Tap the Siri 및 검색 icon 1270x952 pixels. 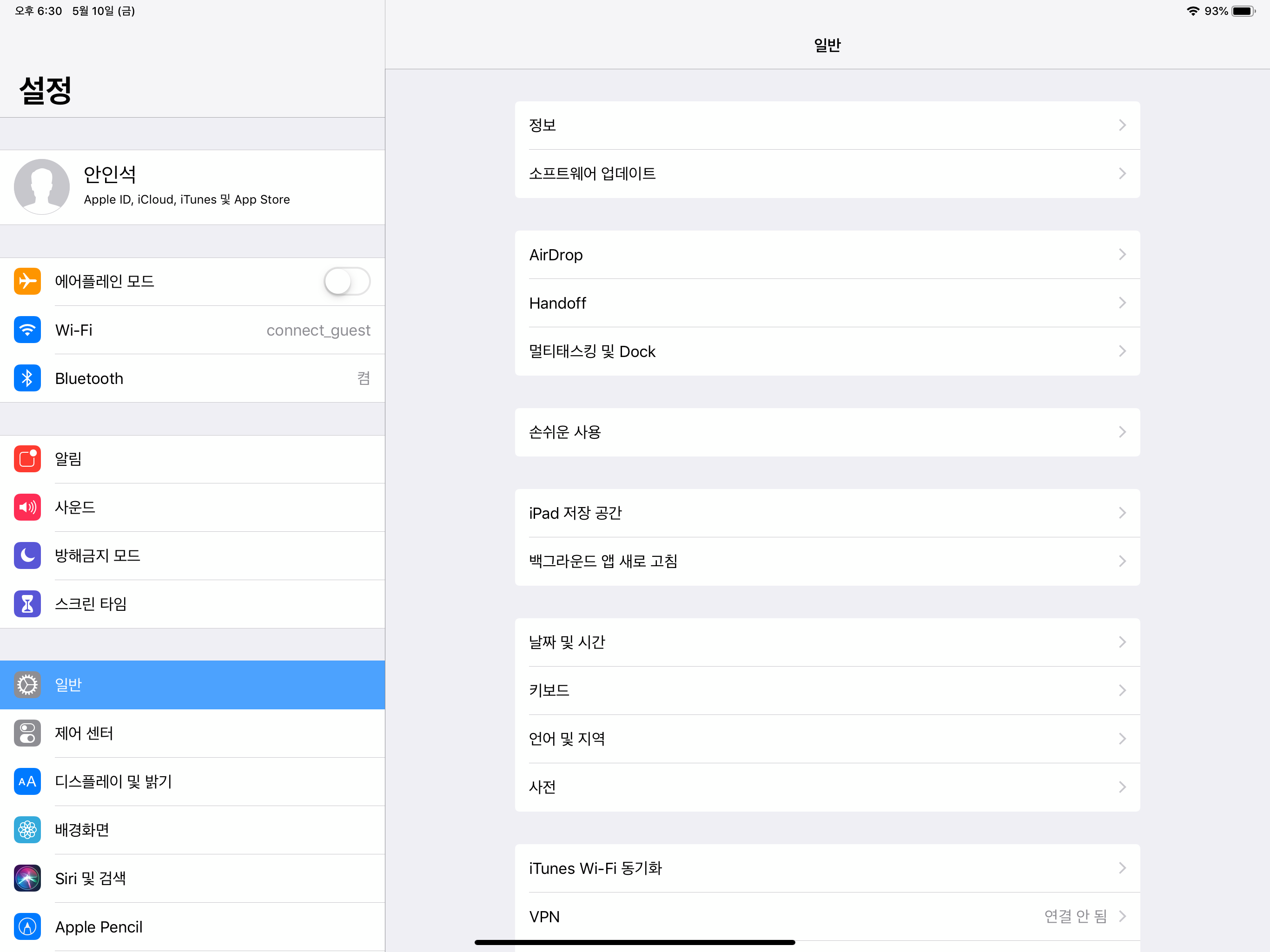click(x=27, y=878)
